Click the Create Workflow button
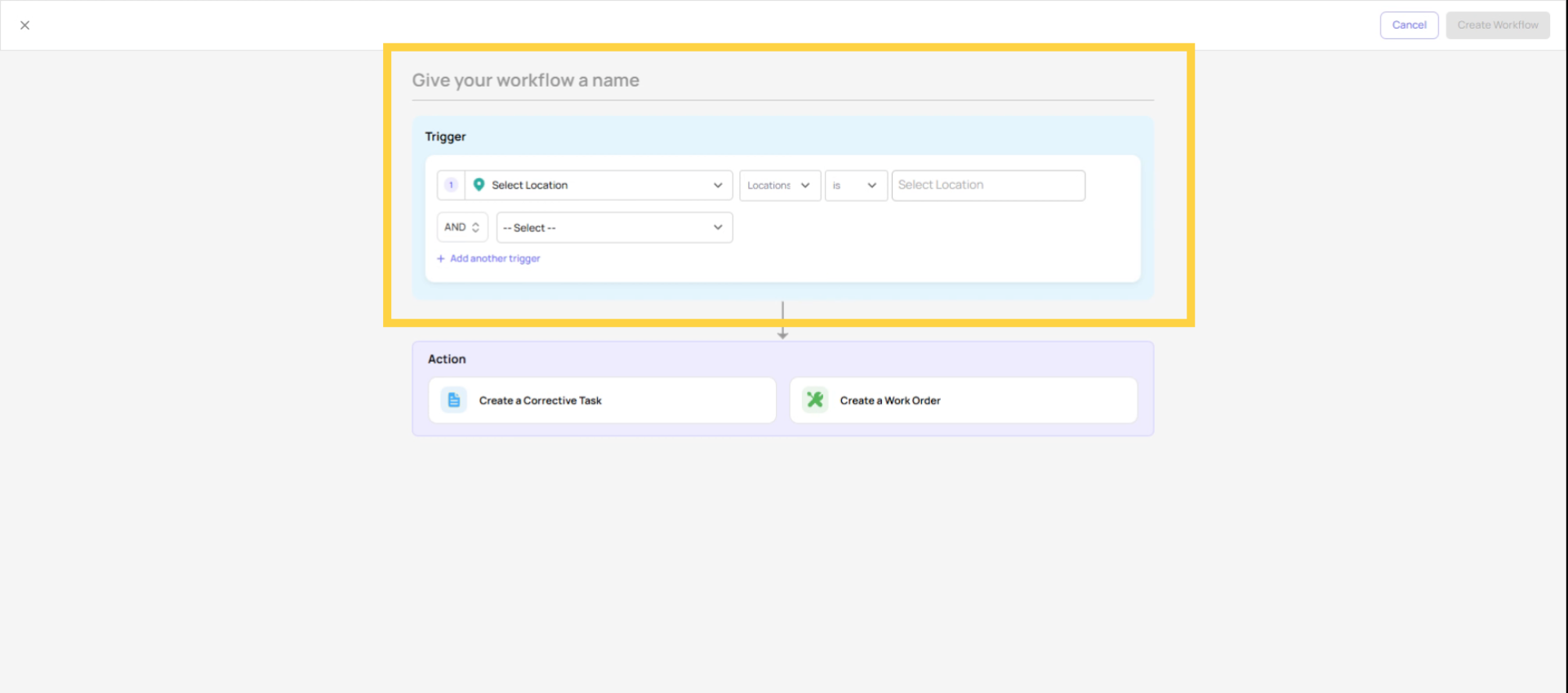This screenshot has height=693, width=1568. pyautogui.click(x=1498, y=25)
